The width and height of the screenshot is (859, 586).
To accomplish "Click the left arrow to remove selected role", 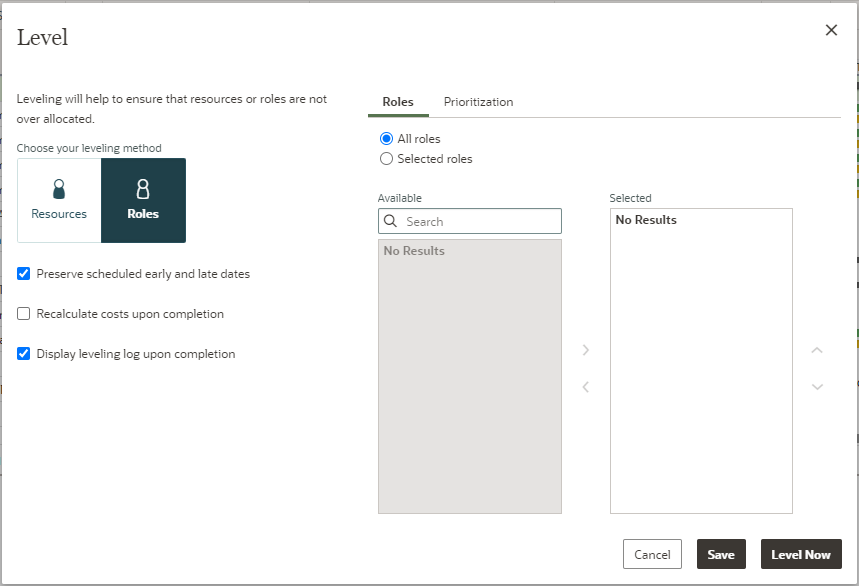I will point(586,387).
